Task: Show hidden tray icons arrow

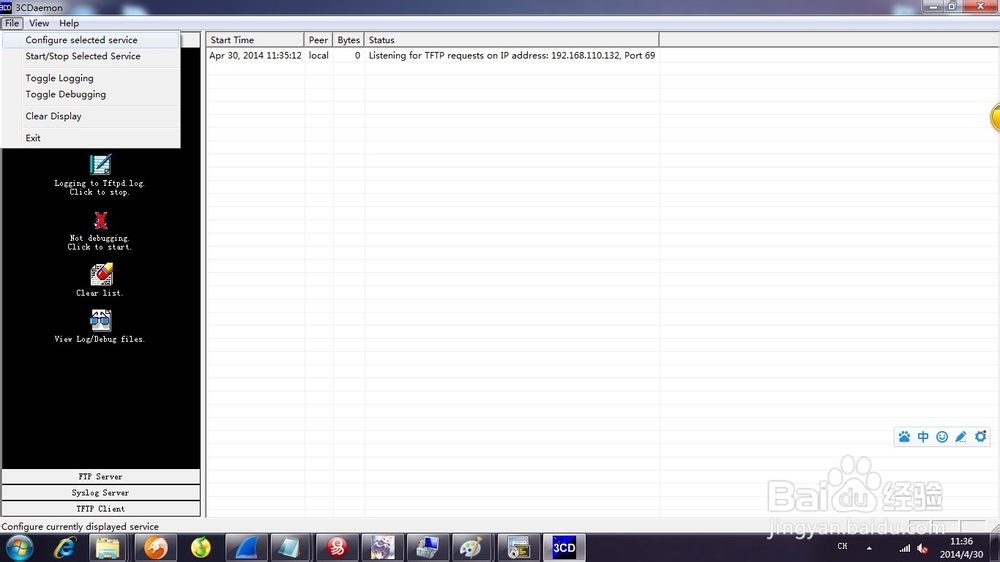Action: pos(869,548)
